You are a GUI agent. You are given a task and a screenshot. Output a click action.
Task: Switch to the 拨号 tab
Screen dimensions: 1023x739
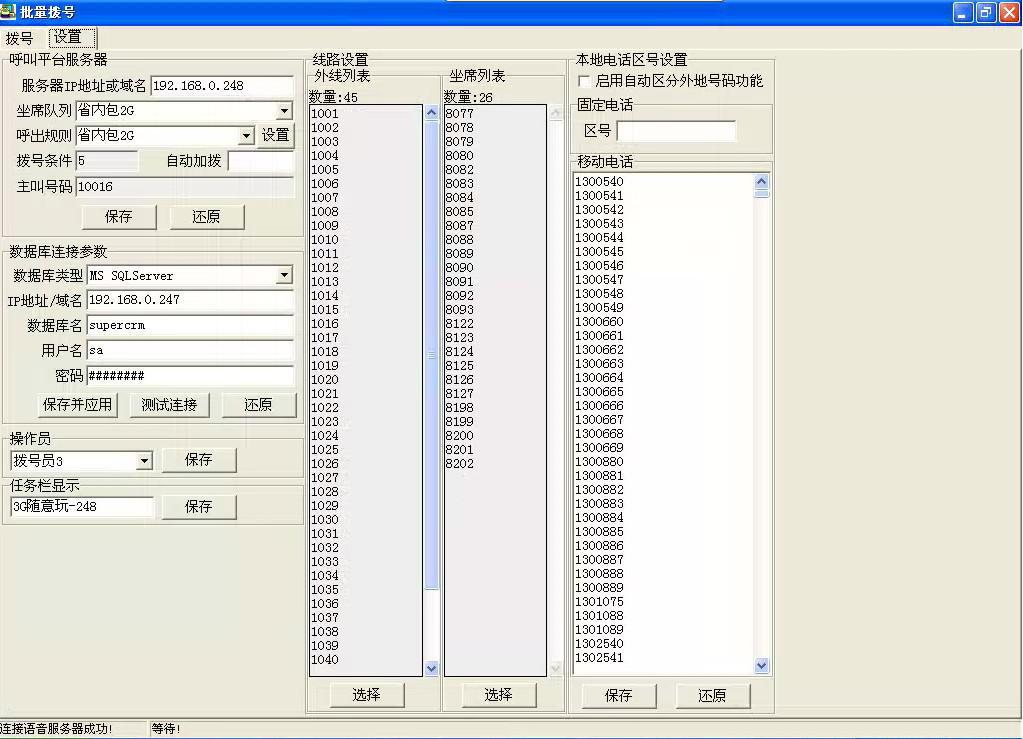click(20, 38)
